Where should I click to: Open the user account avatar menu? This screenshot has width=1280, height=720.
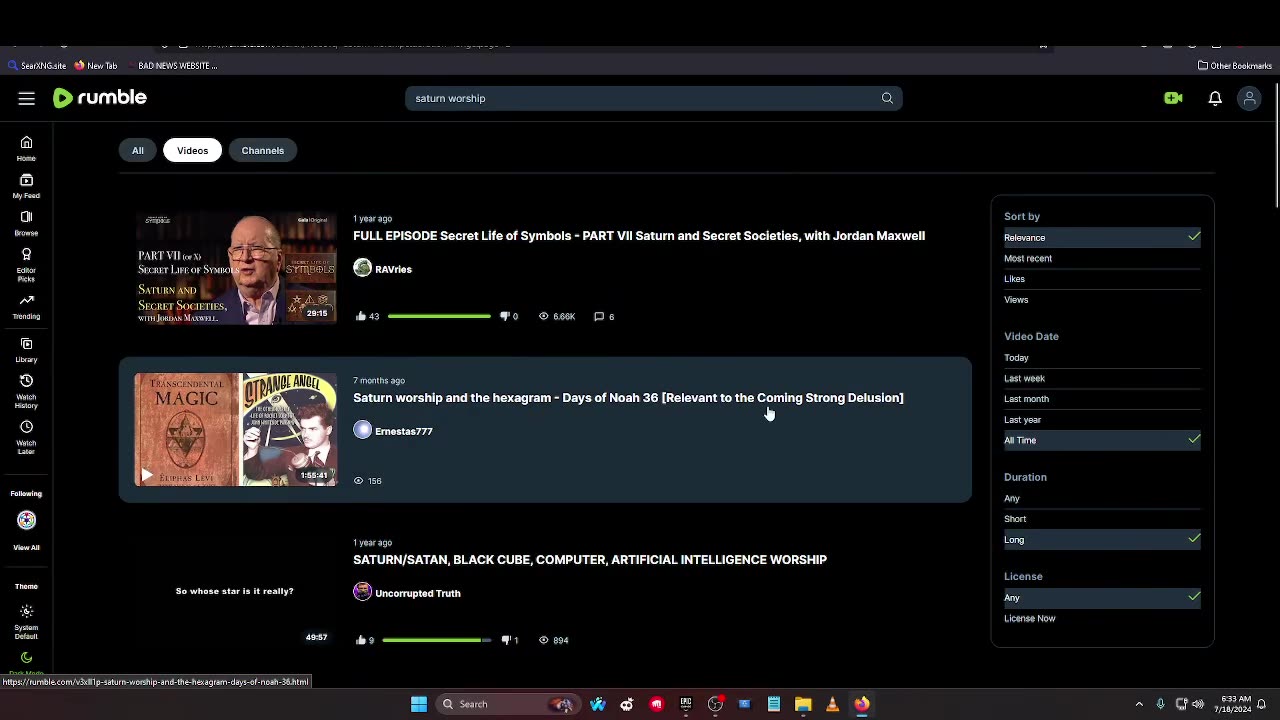(1249, 98)
